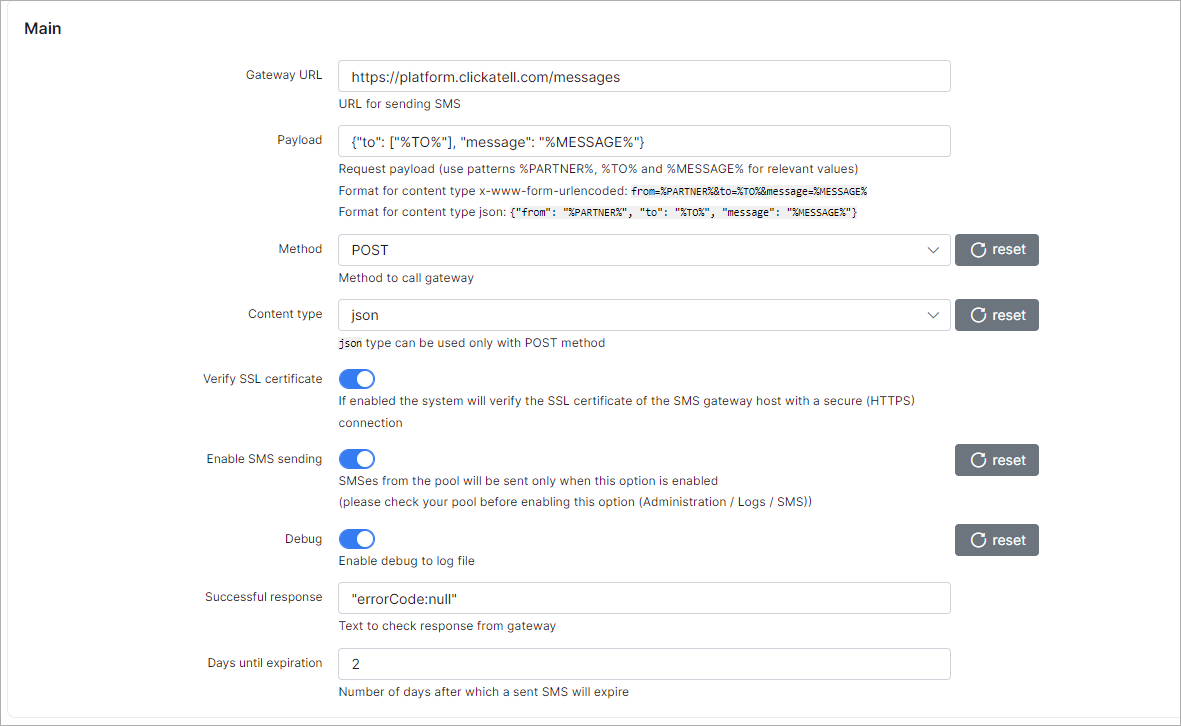1181x726 pixels.
Task: Click into the Payload text field
Action: [644, 141]
